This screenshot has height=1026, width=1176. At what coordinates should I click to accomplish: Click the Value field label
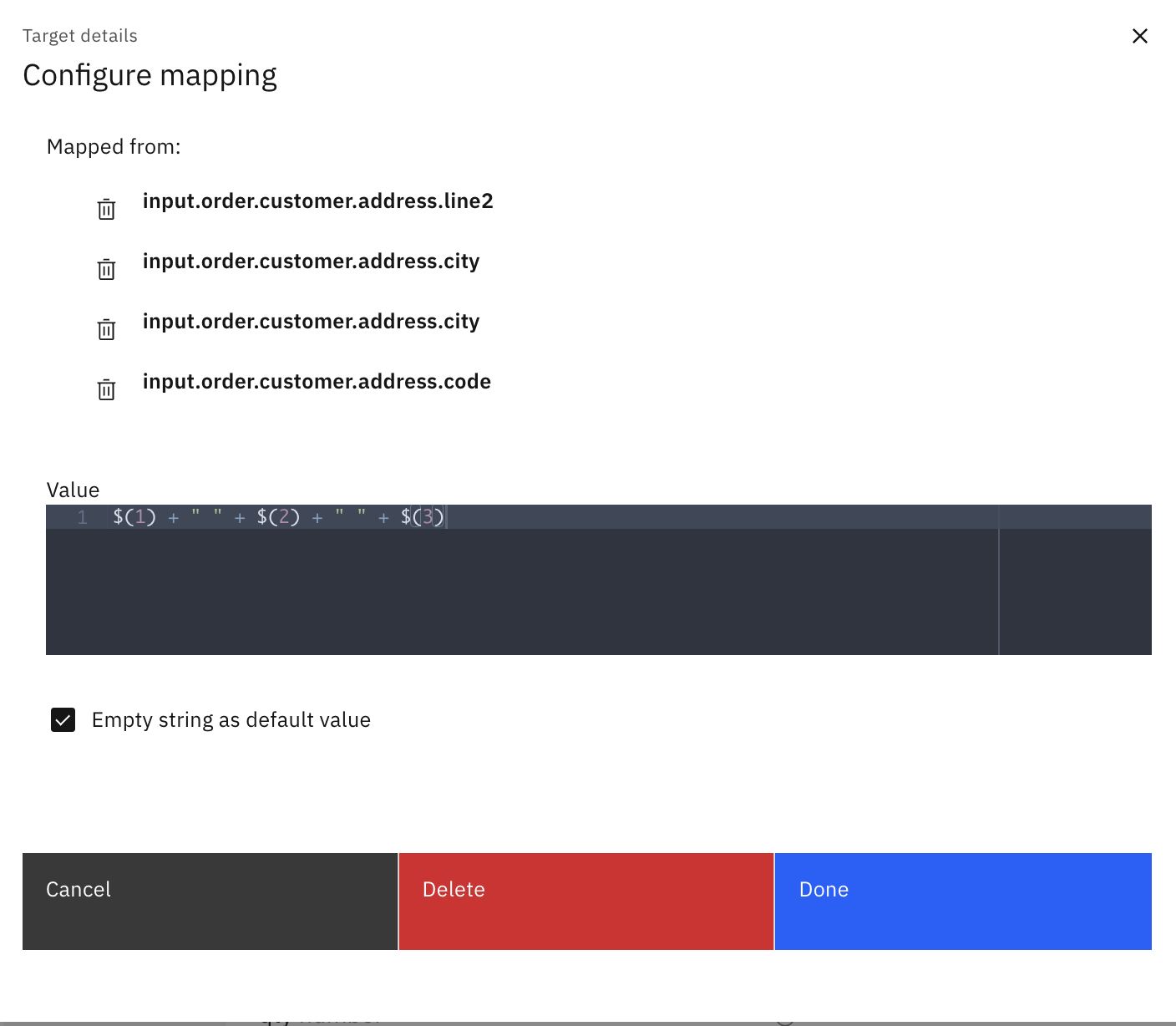(x=73, y=490)
